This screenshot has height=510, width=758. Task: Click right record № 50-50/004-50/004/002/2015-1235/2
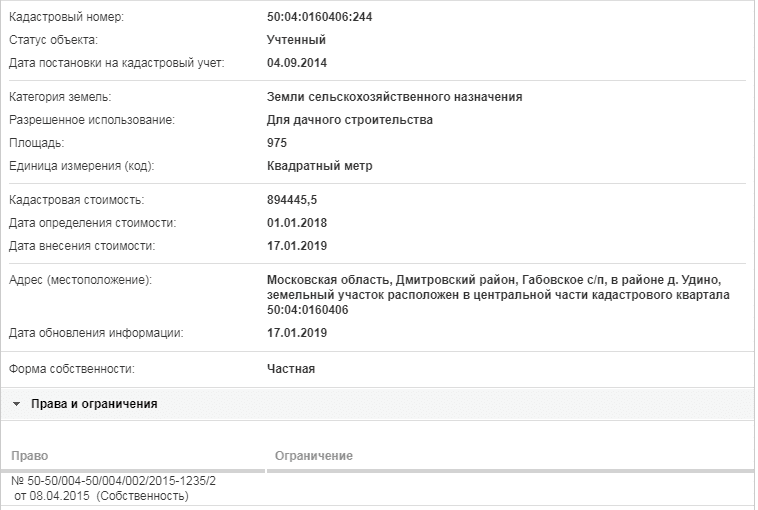(114, 481)
